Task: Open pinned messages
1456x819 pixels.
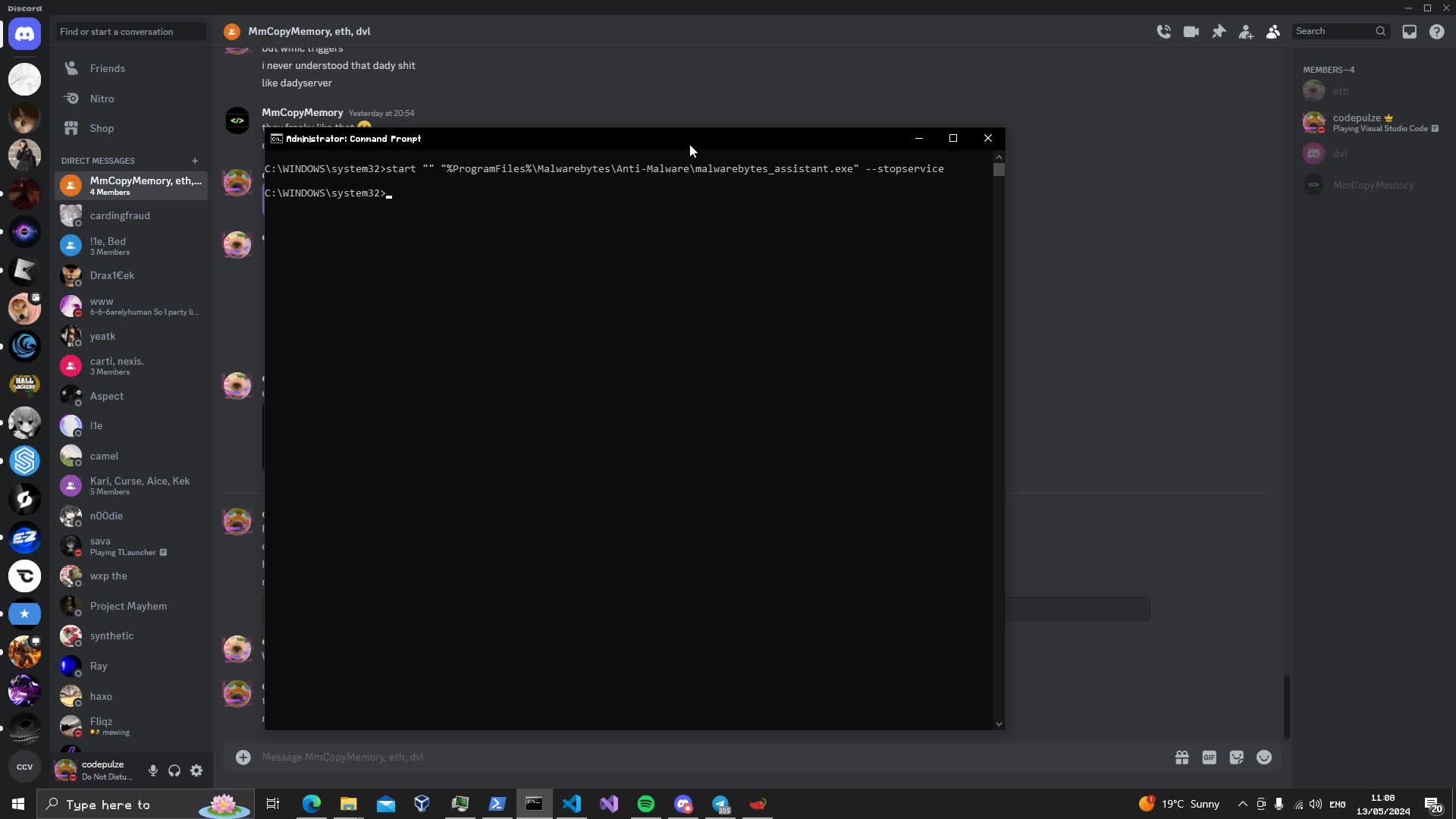Action: coord(1219,32)
